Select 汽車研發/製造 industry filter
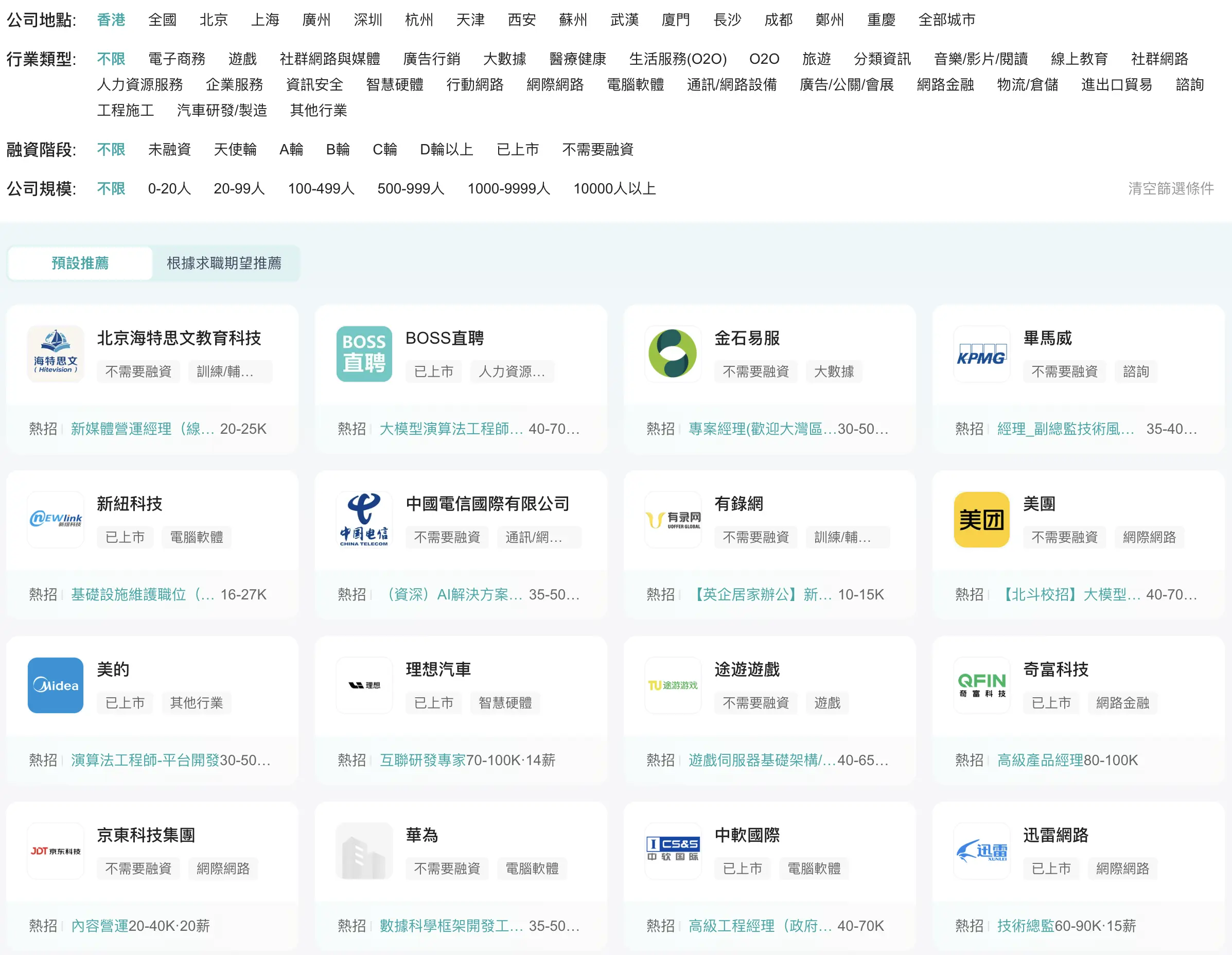The width and height of the screenshot is (1232, 955). click(x=222, y=110)
